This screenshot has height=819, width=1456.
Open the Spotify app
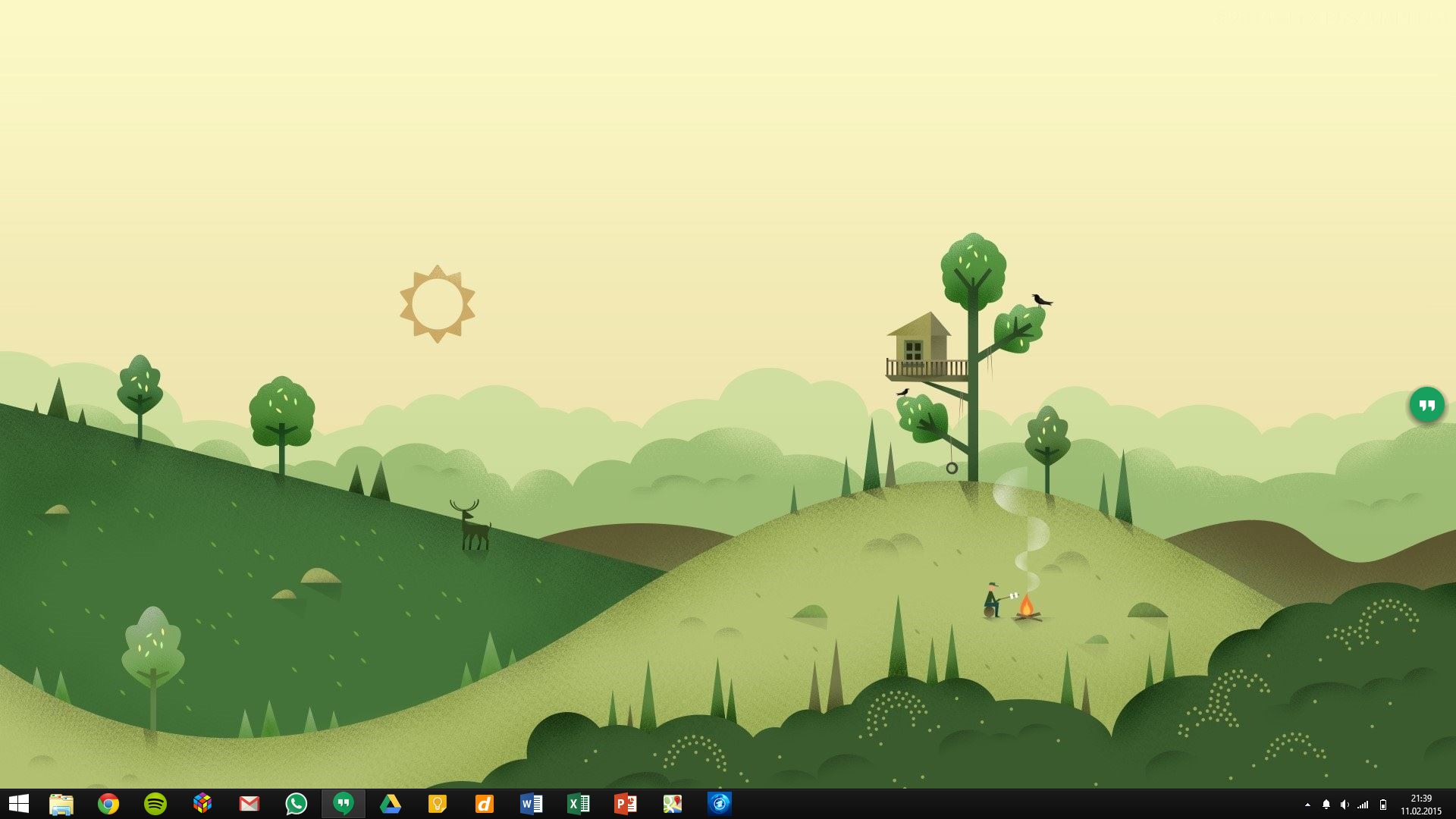[155, 804]
